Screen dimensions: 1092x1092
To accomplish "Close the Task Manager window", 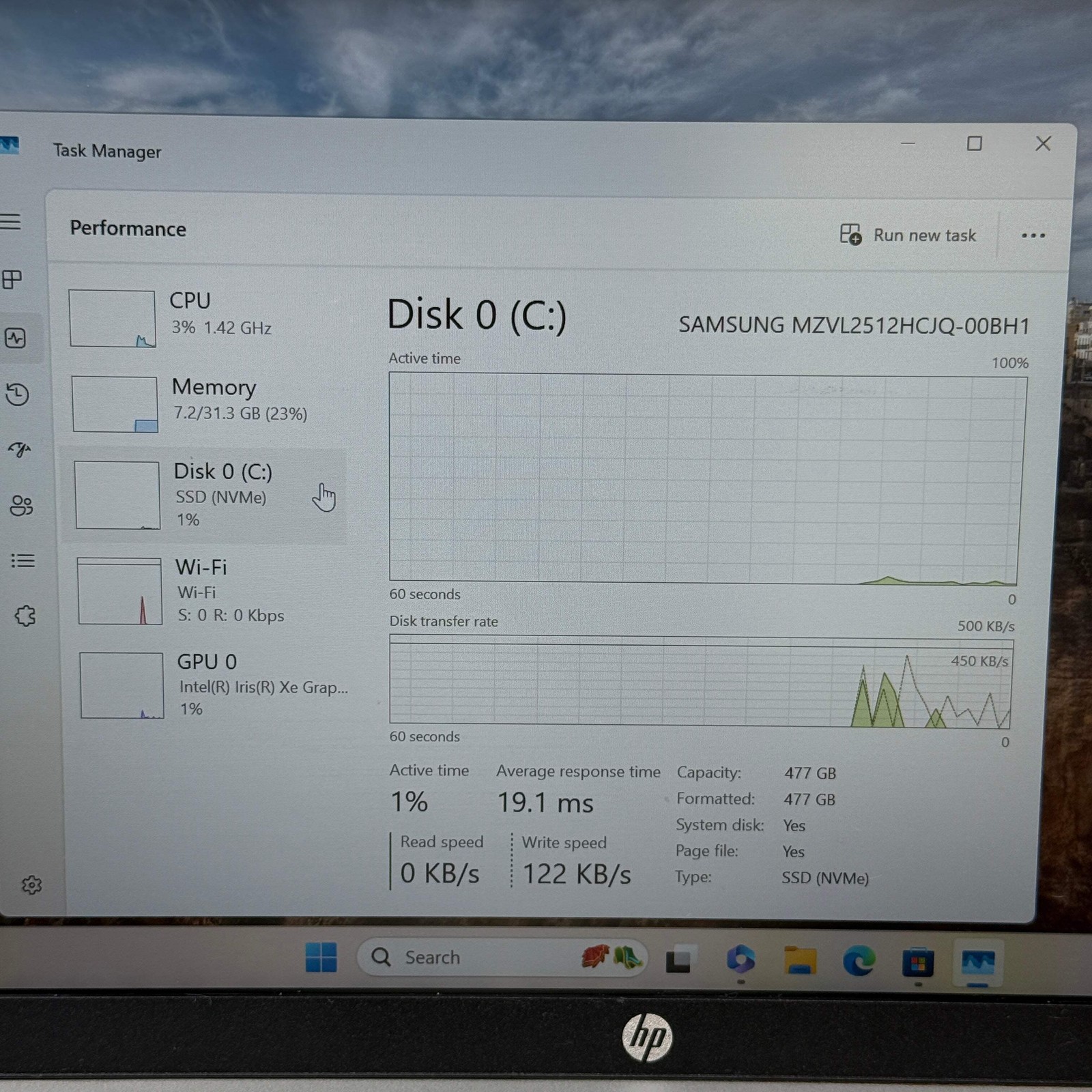I will tap(1043, 143).
